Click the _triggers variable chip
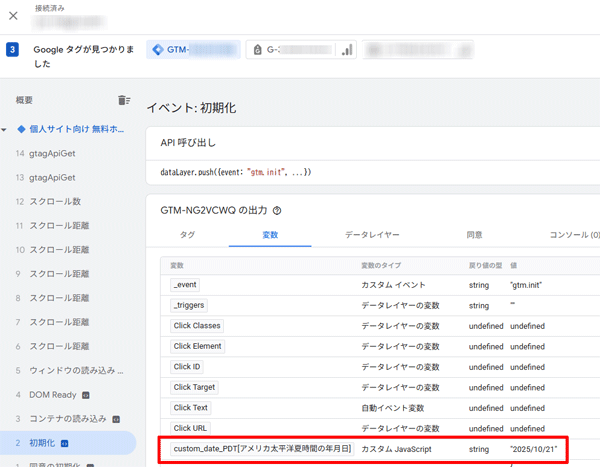 [191, 305]
